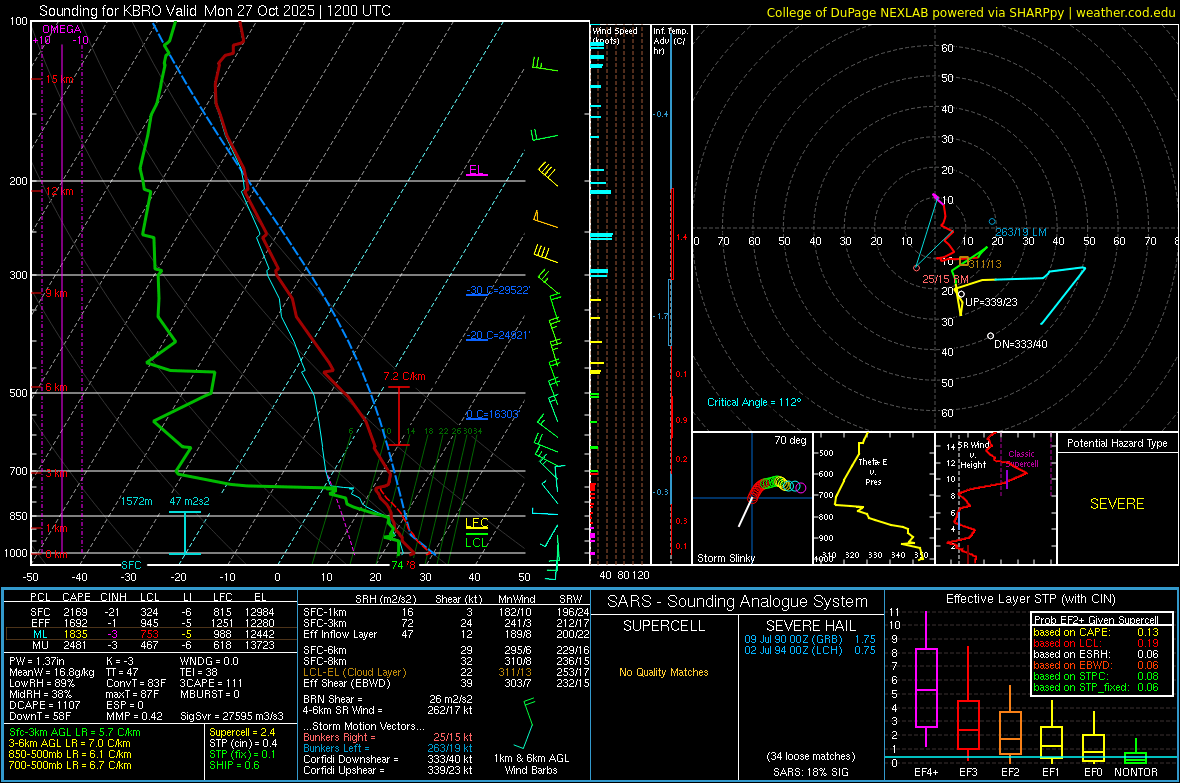The height and width of the screenshot is (783, 1180).
Task: Click the Bunkers Right = 25/15 kt line
Action: click(388, 737)
